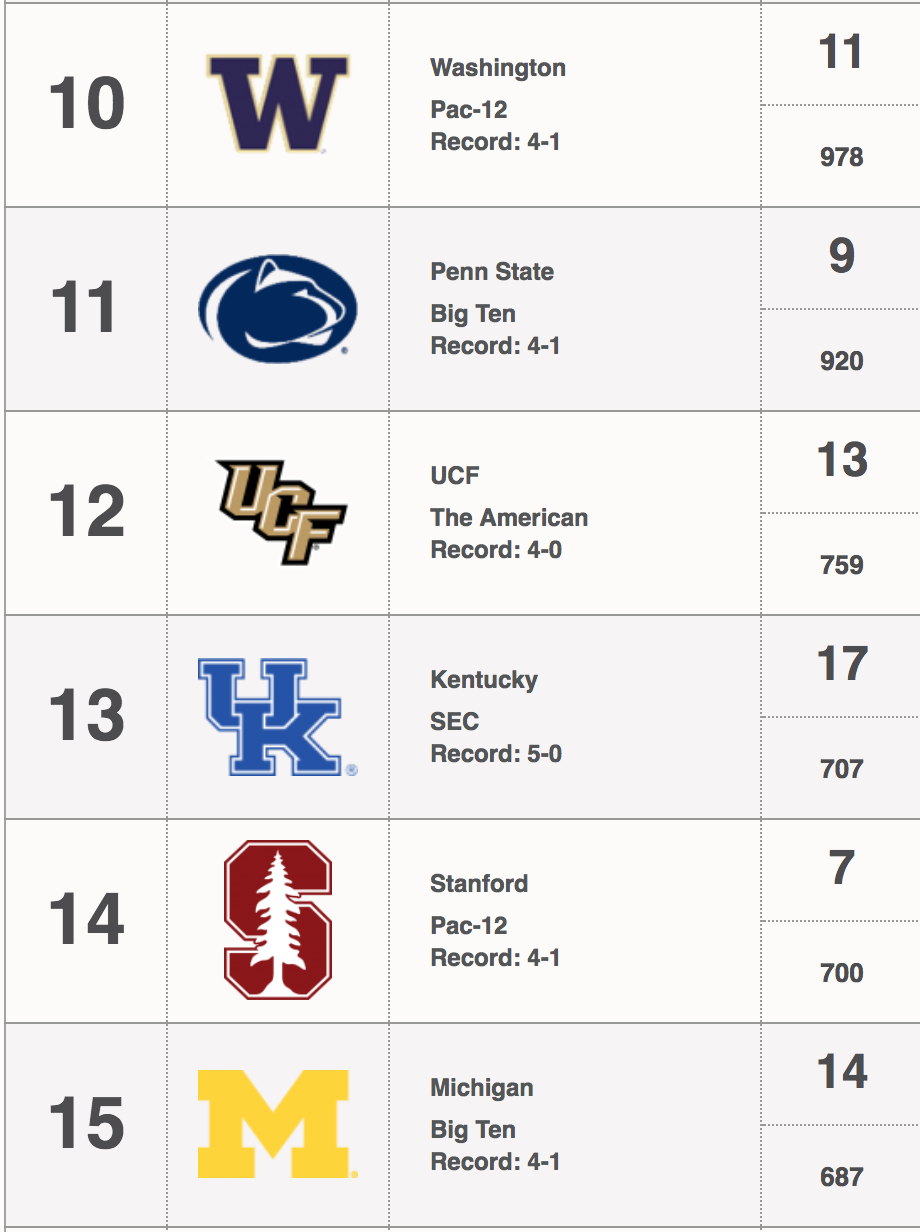Select Penn State's previous rank 9

point(841,257)
